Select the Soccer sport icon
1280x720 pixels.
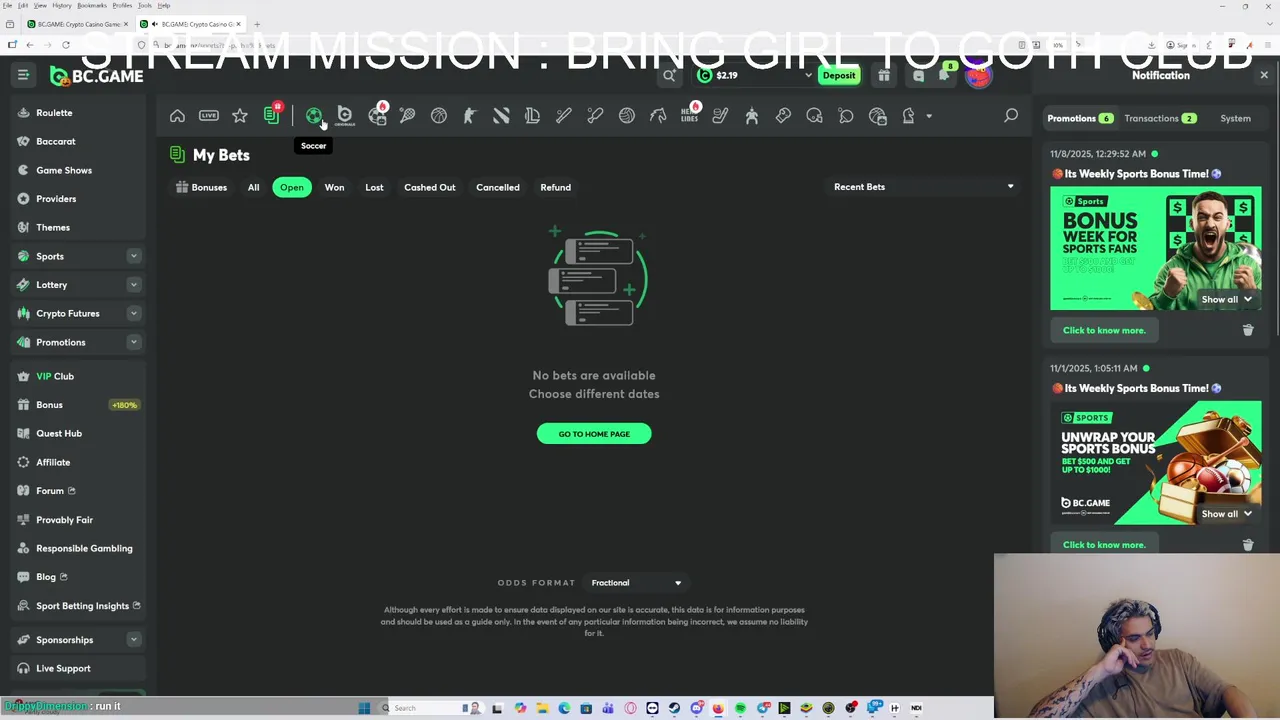tap(314, 116)
